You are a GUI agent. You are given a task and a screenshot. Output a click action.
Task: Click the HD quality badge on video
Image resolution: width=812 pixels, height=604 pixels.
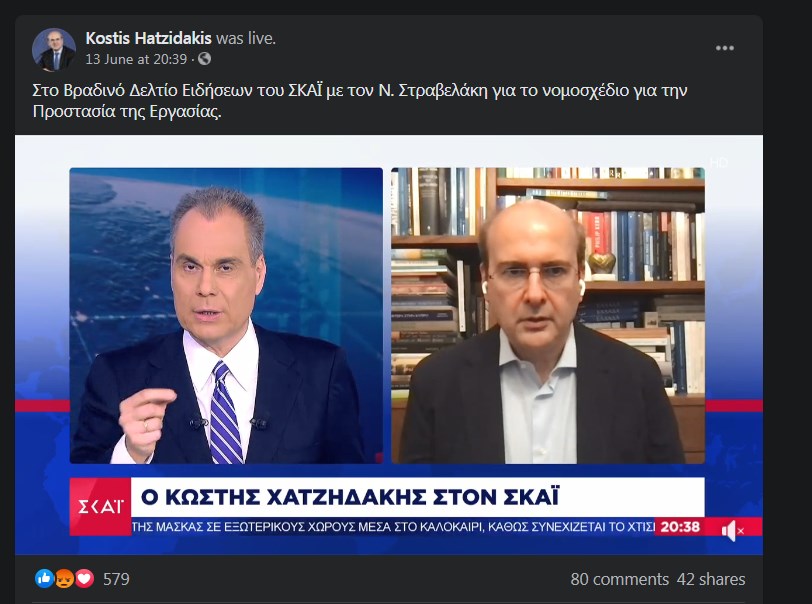718,163
